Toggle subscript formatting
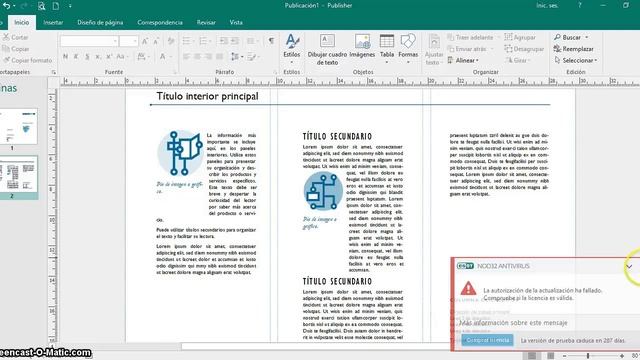This screenshot has height=360, width=640. tap(98, 56)
